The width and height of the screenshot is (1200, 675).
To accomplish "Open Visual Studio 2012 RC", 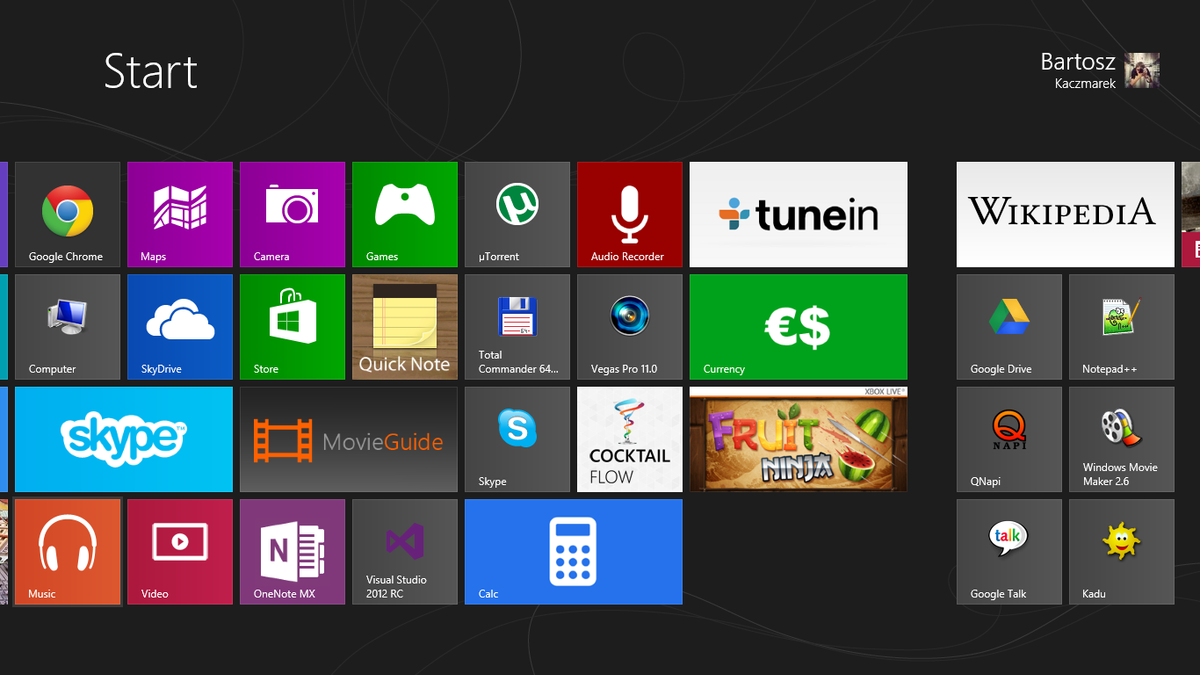I will tap(404, 552).
